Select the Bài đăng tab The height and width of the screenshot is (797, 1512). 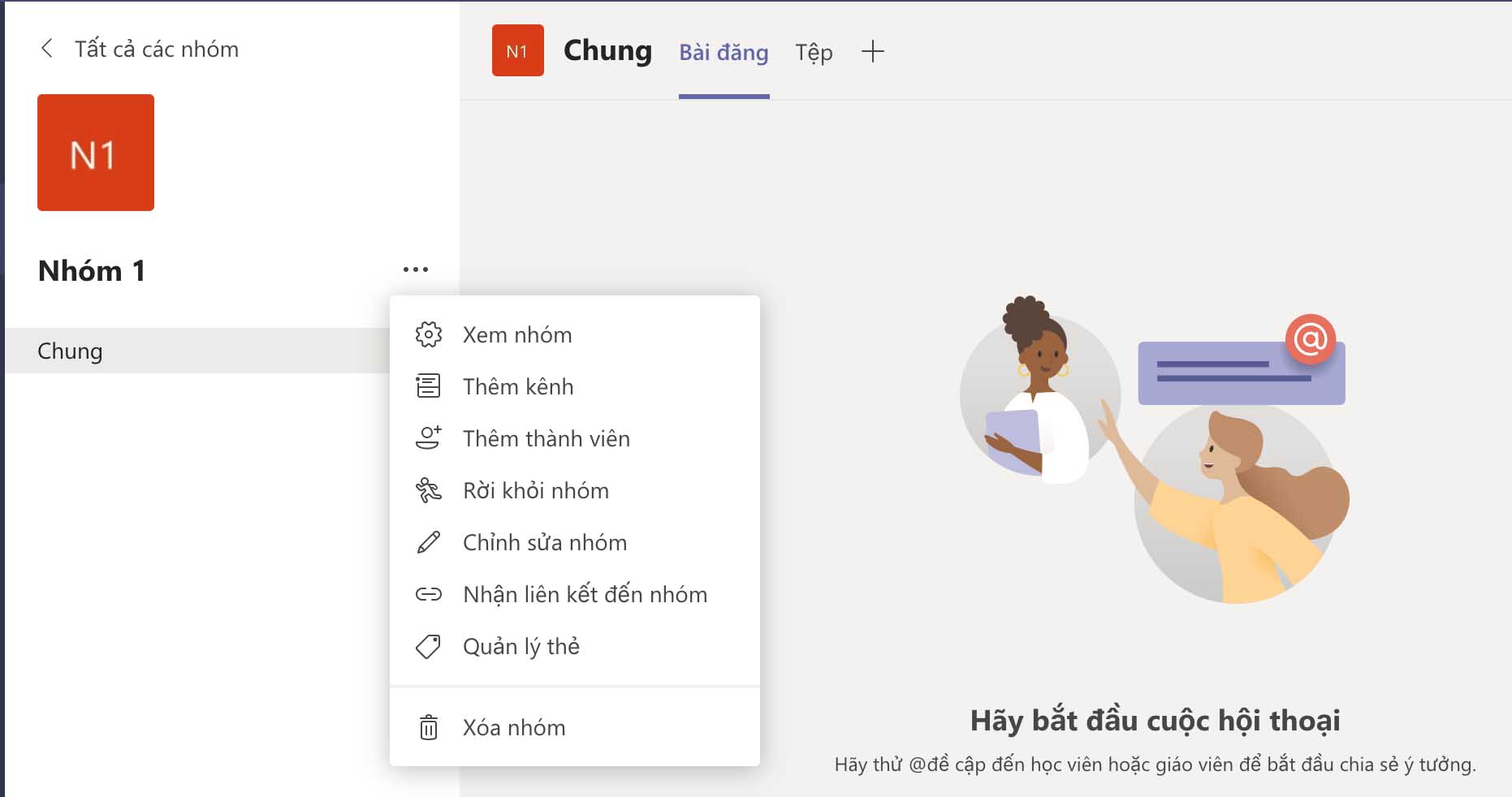tap(724, 53)
